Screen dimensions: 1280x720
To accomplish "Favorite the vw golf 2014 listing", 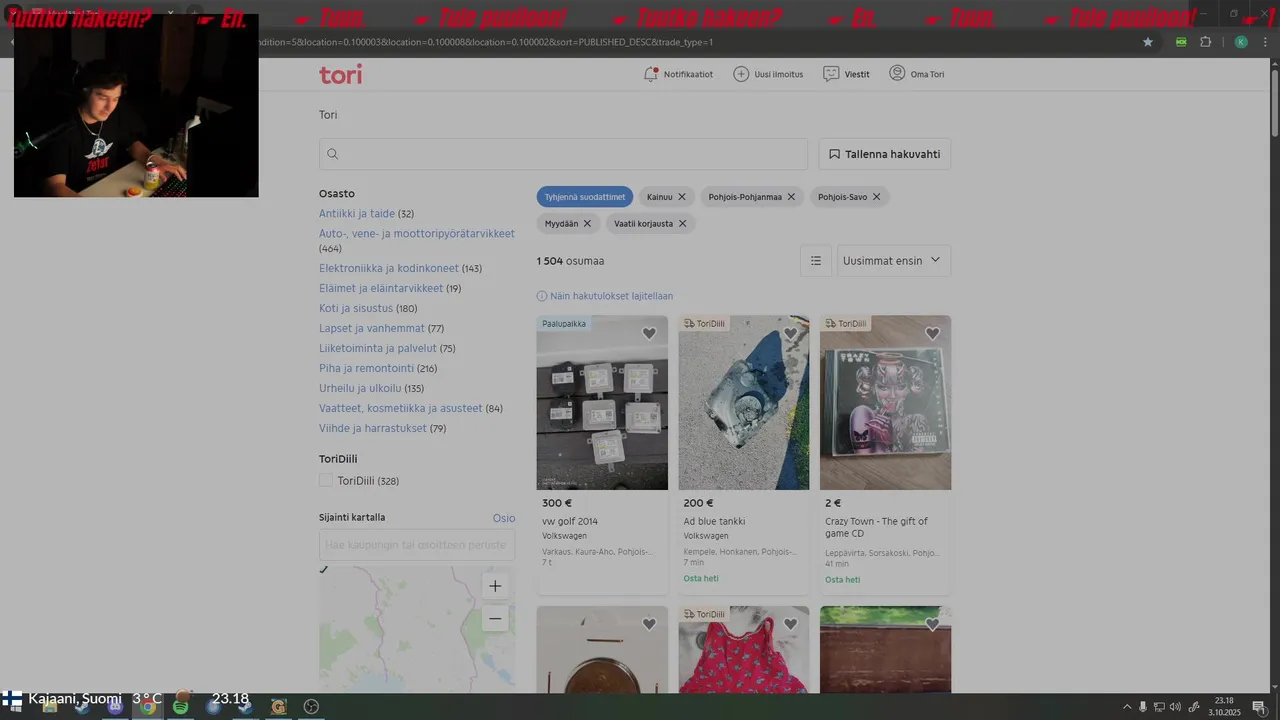I will tap(649, 334).
